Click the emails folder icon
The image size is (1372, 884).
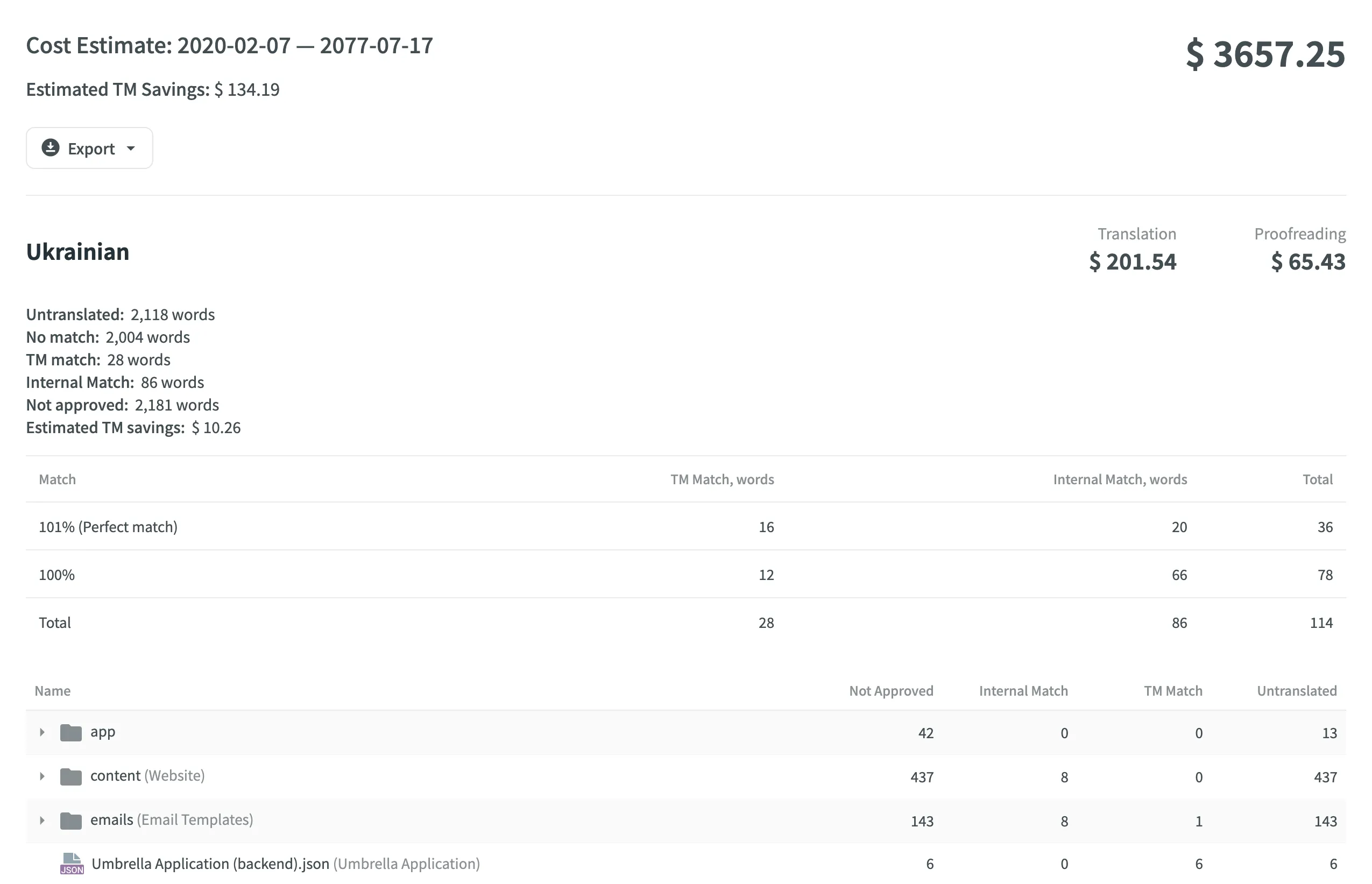(71, 821)
